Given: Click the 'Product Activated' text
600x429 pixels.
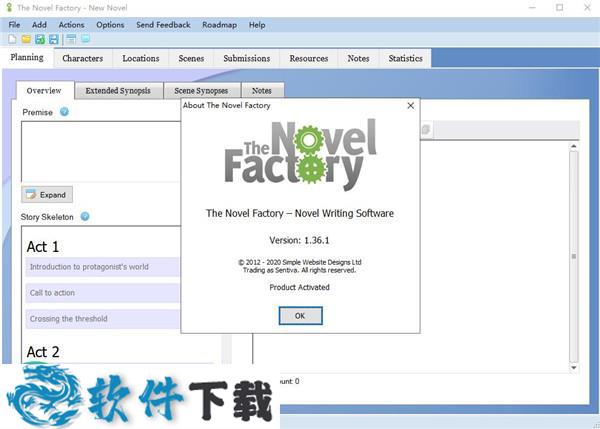Looking at the screenshot, I should tap(299, 287).
